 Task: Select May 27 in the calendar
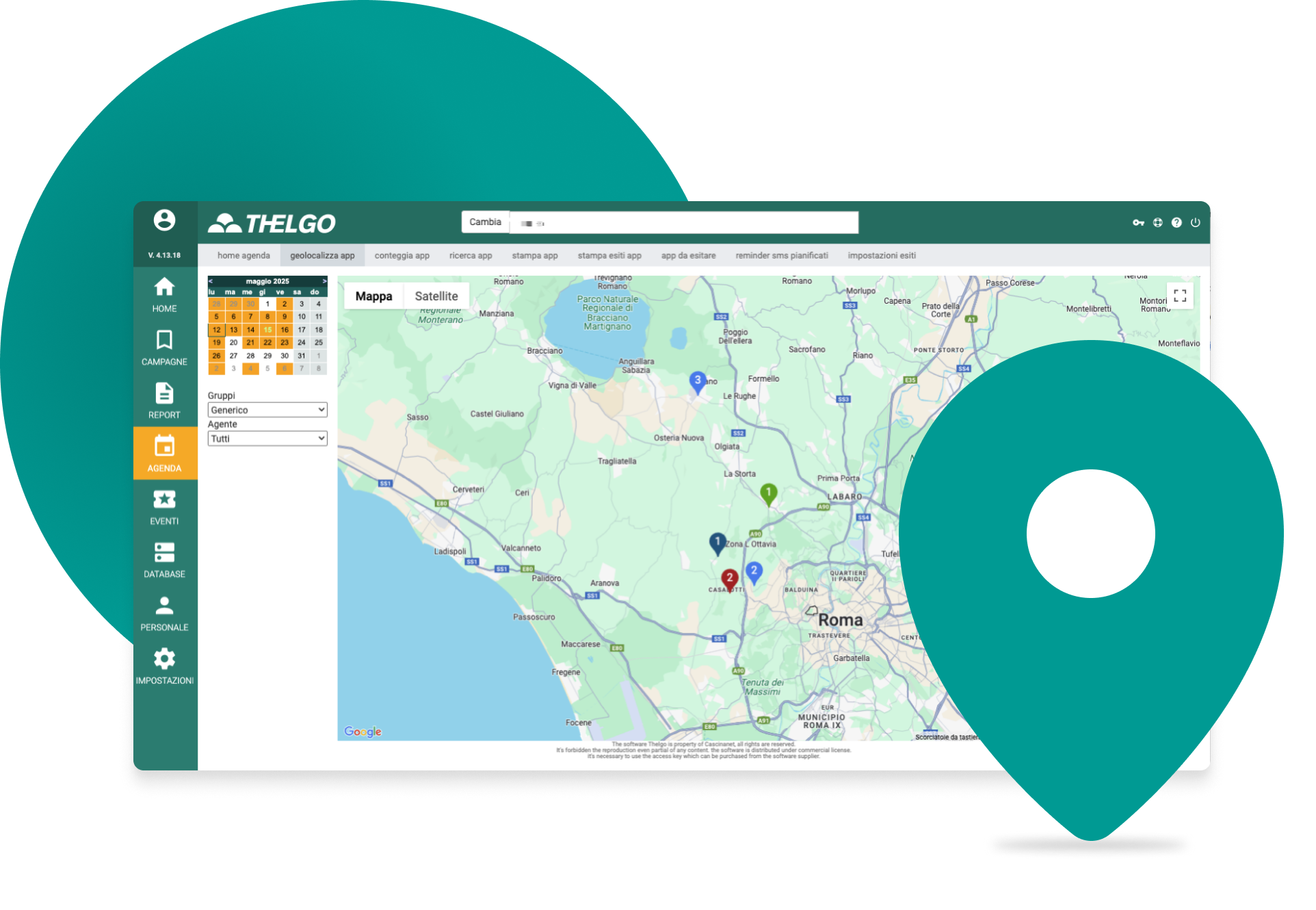click(233, 356)
